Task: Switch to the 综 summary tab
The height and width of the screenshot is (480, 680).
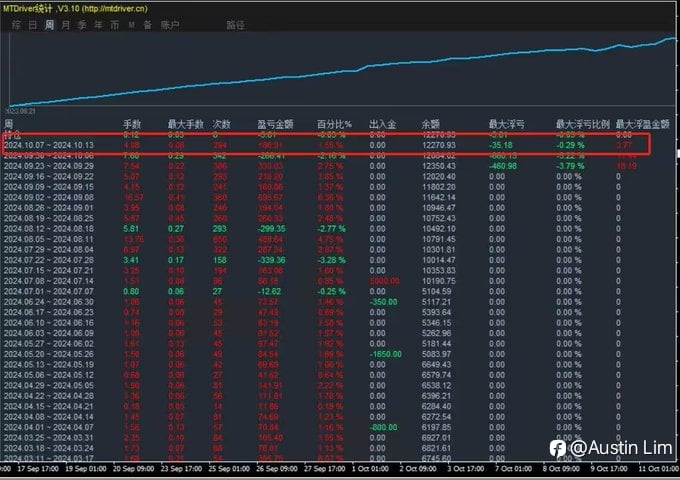Action: pos(16,25)
